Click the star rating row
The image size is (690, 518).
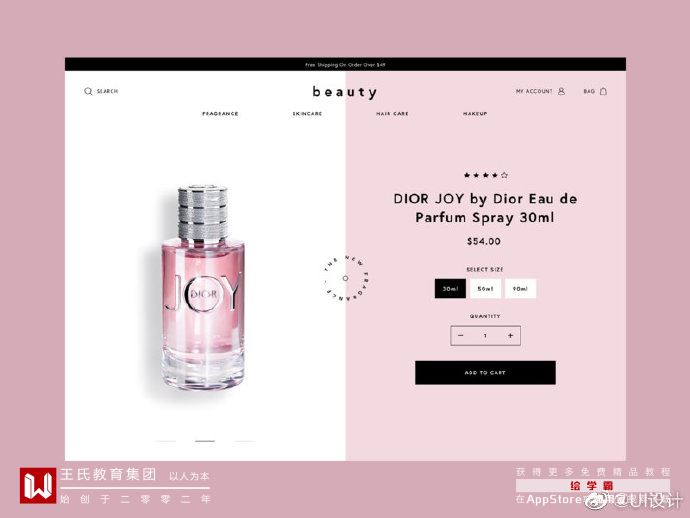(485, 175)
